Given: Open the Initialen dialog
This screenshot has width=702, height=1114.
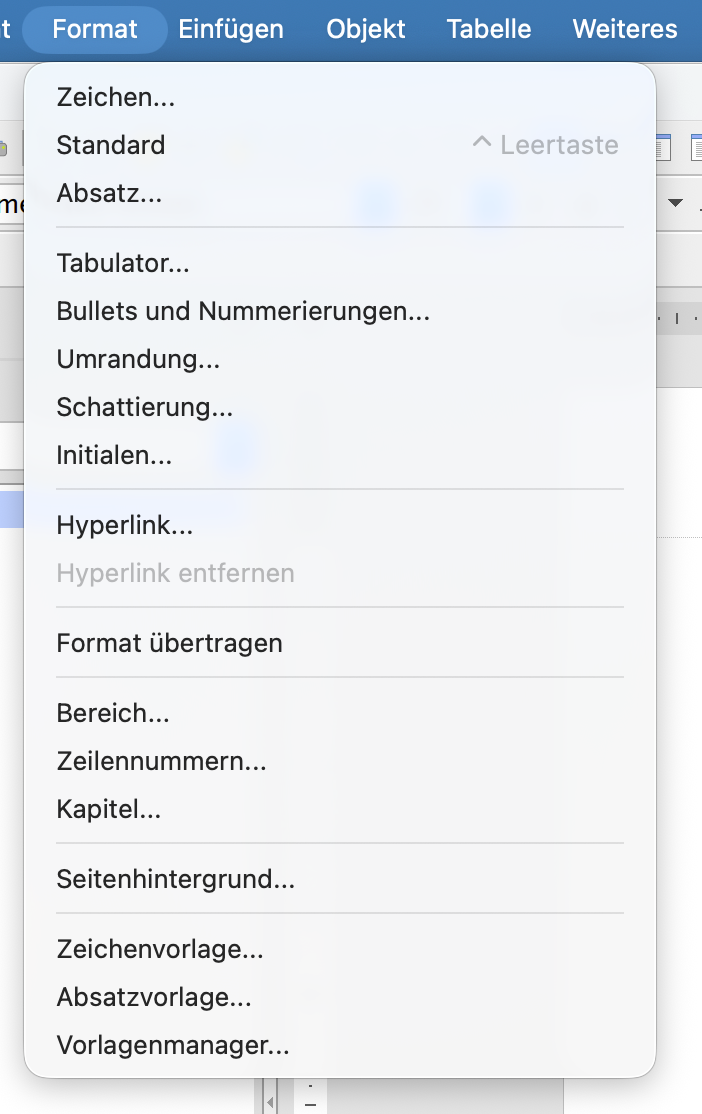Looking at the screenshot, I should point(115,455).
